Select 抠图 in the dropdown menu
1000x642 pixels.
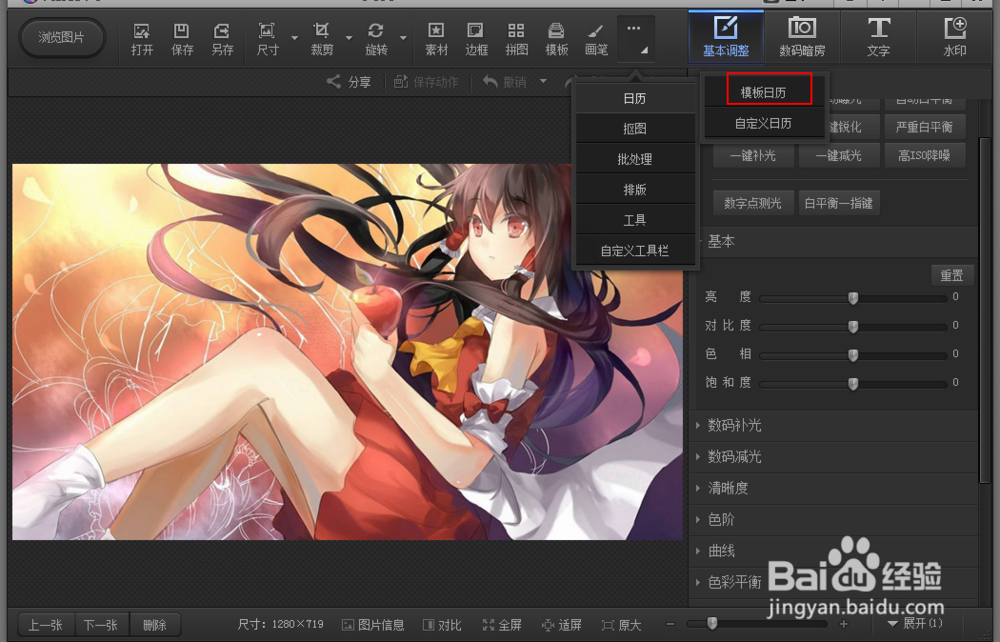point(635,129)
